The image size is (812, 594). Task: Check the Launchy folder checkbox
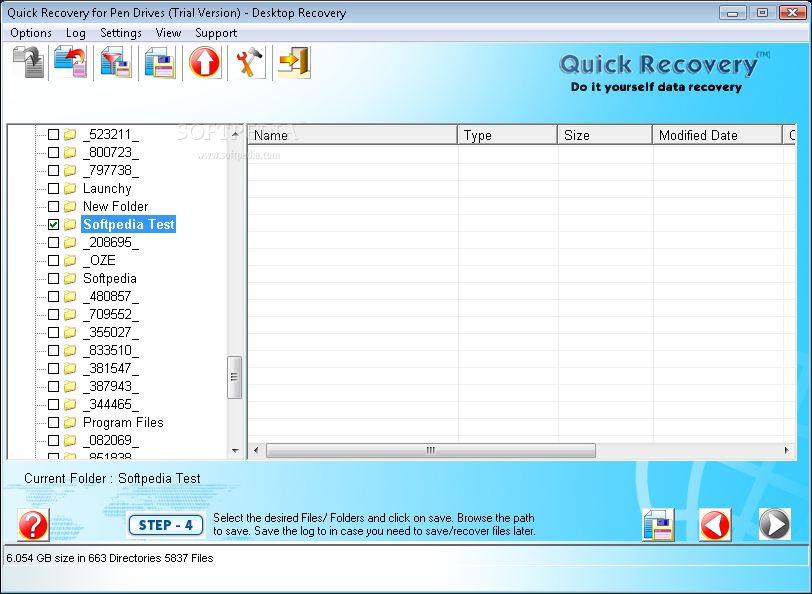(53, 189)
